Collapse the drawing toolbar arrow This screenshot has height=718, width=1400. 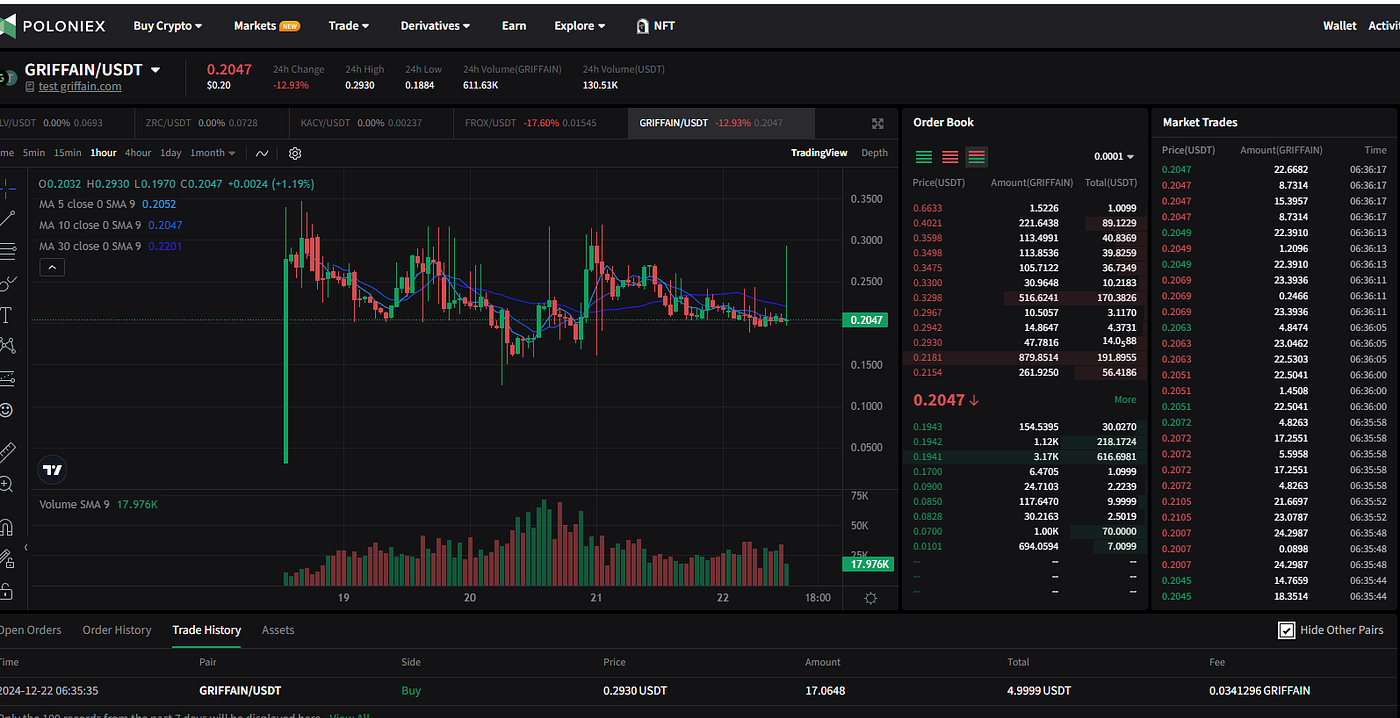pos(25,547)
